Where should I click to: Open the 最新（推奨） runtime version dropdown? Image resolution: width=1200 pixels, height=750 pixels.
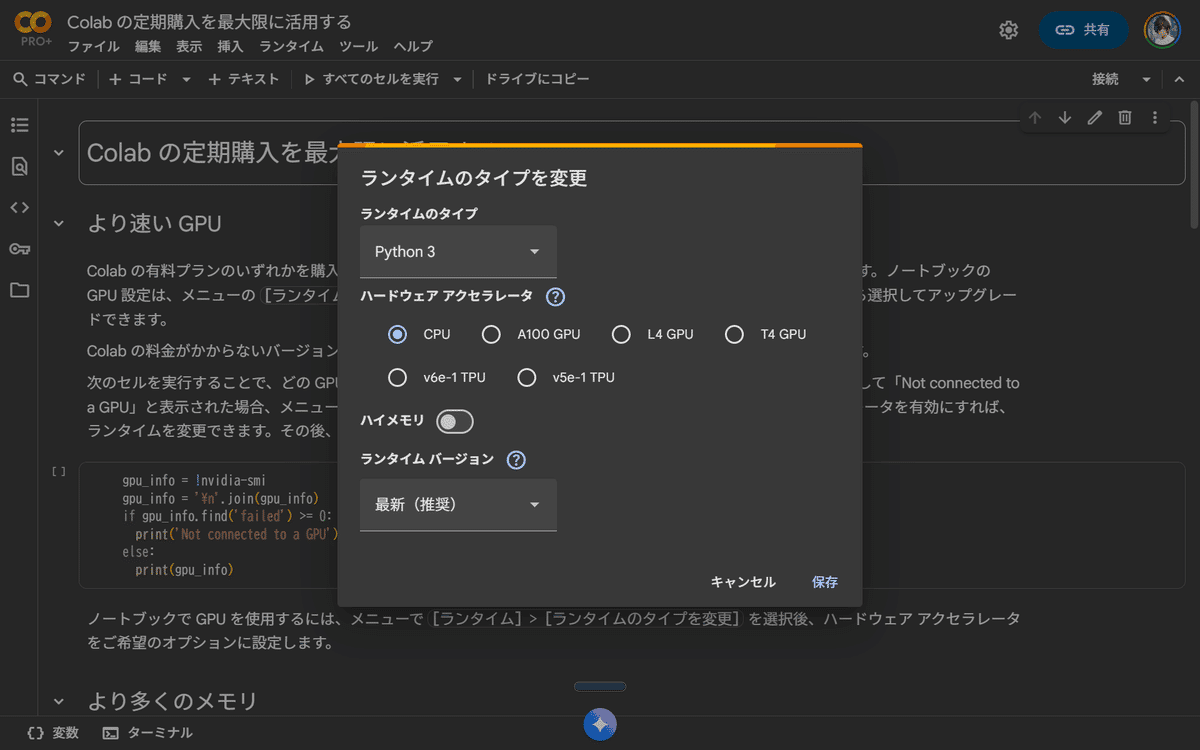coord(458,505)
